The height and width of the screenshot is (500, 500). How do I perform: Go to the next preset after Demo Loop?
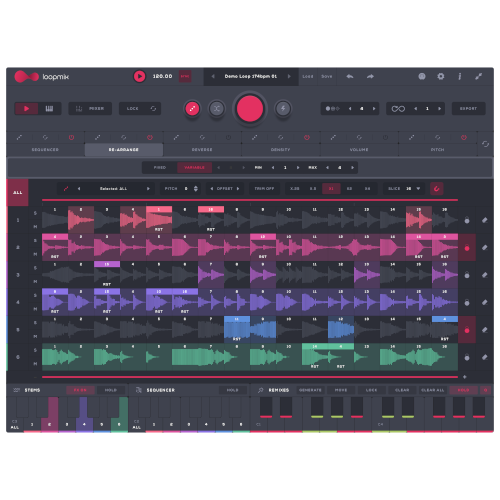click(289, 76)
